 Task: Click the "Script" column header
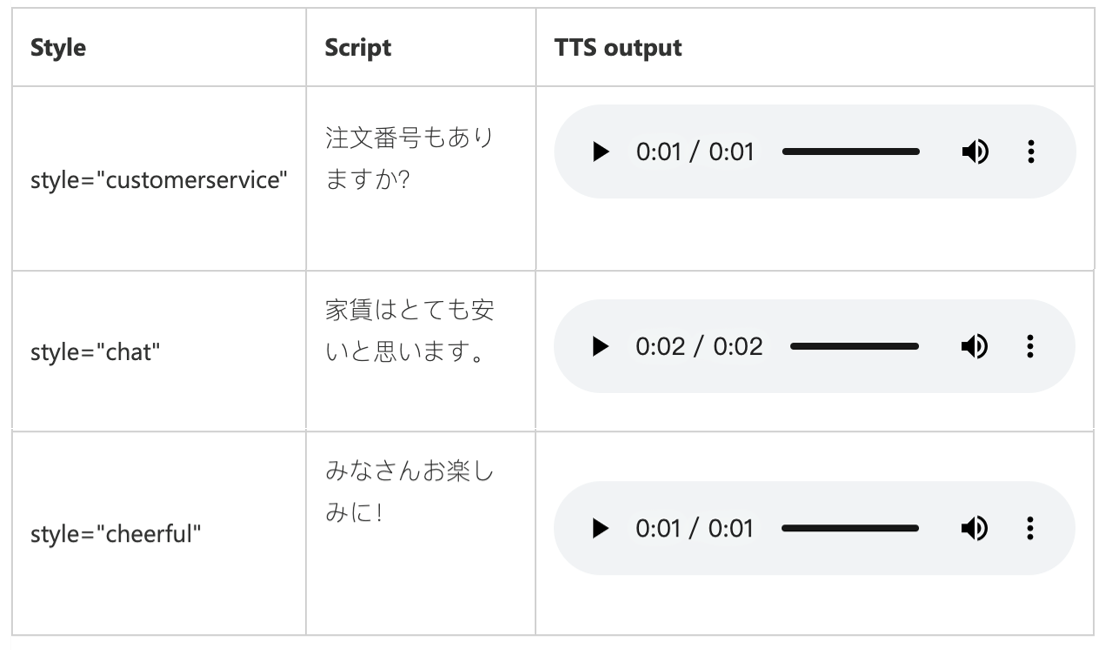click(358, 48)
